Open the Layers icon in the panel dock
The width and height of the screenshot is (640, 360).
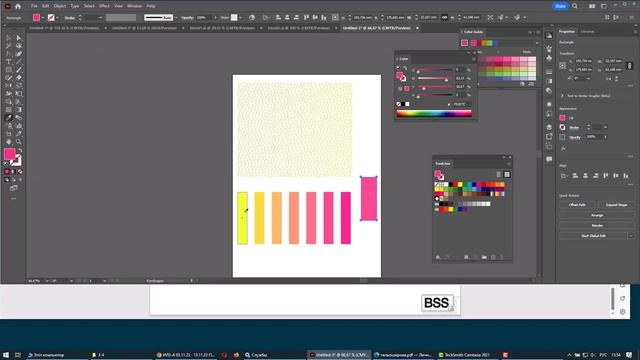[x=549, y=127]
